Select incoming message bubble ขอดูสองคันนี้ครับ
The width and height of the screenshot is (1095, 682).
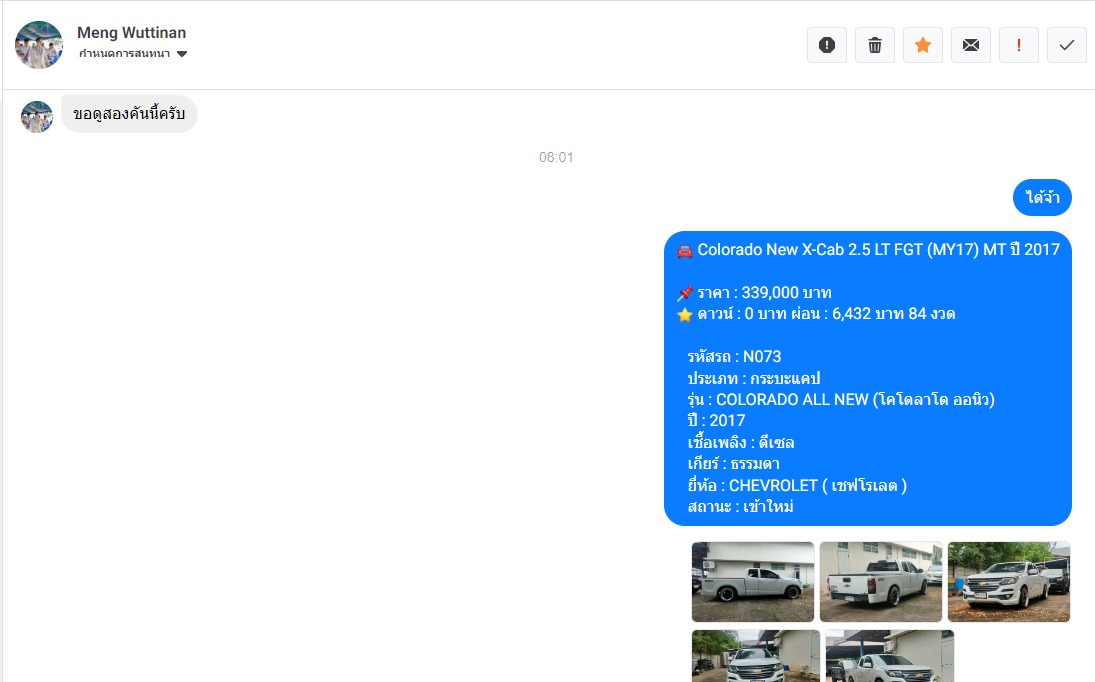[129, 114]
